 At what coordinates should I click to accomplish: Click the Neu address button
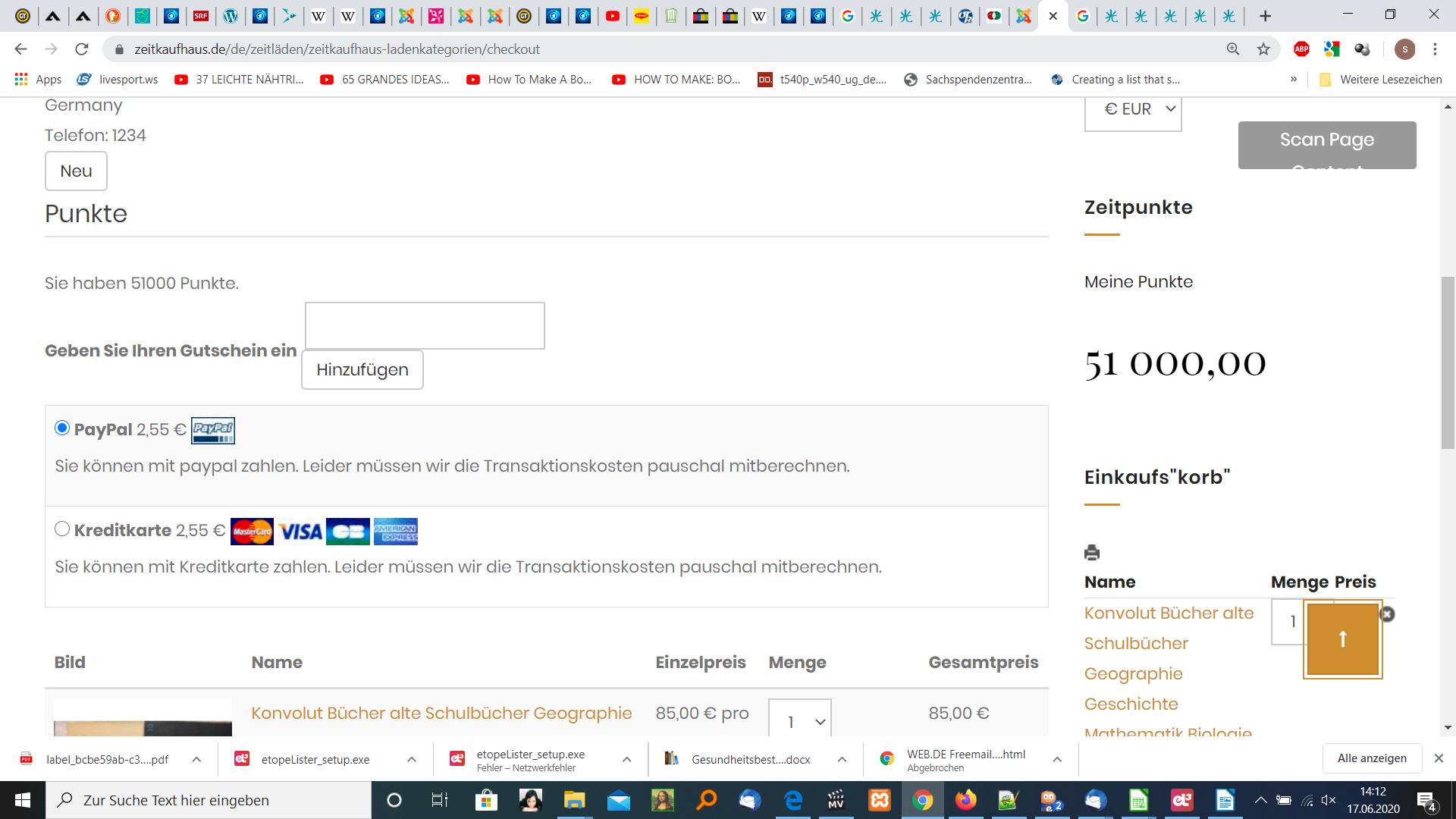click(76, 171)
